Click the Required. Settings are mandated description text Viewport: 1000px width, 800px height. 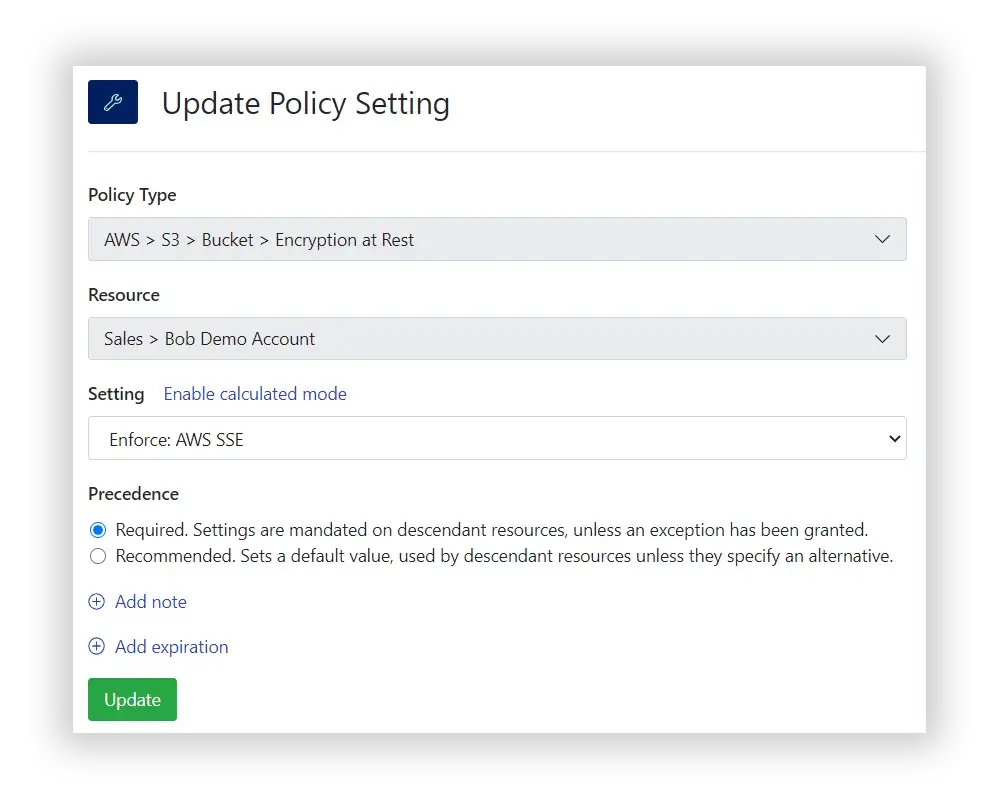point(492,530)
